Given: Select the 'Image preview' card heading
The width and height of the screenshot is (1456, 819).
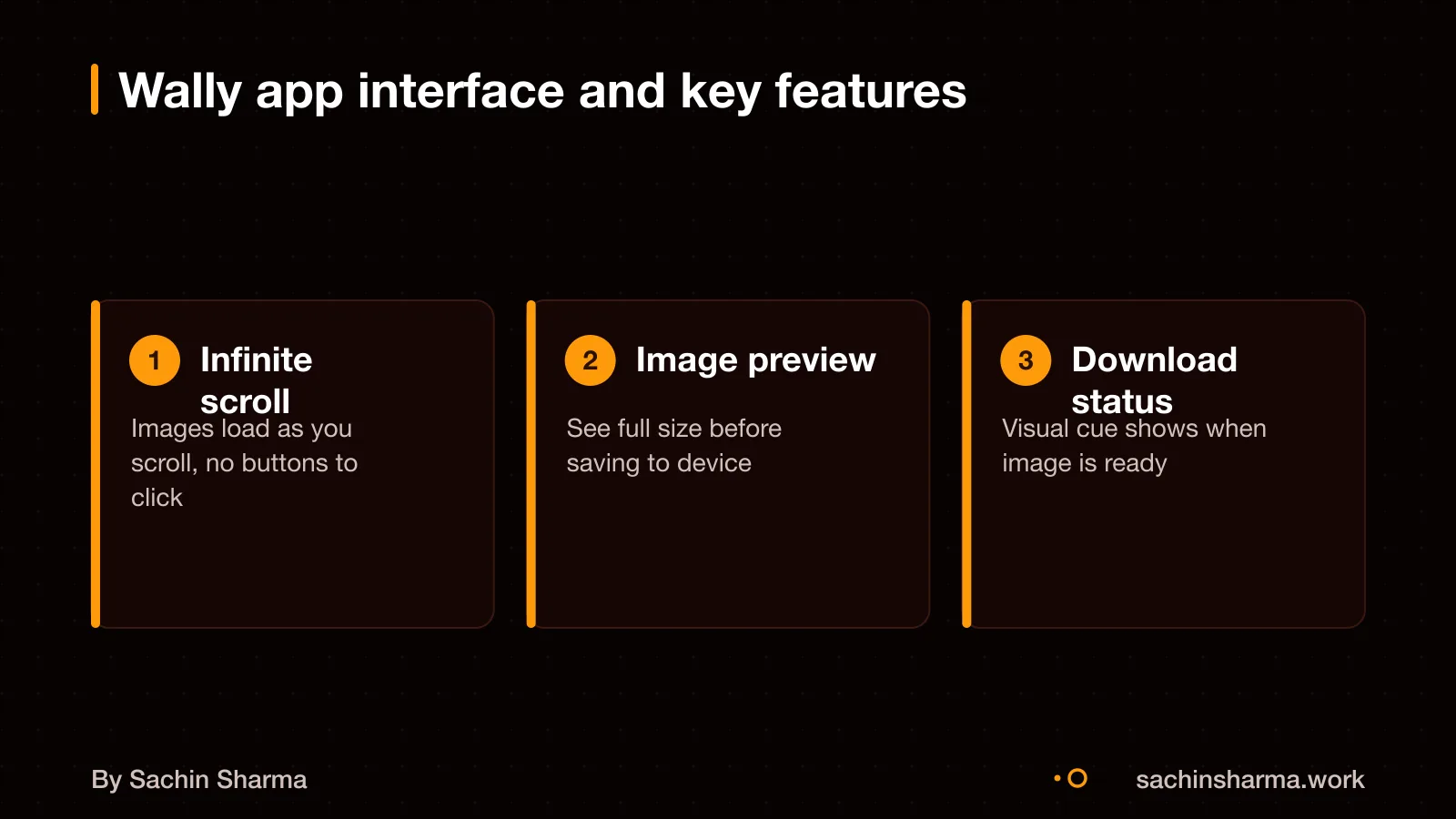Looking at the screenshot, I should click(x=755, y=360).
